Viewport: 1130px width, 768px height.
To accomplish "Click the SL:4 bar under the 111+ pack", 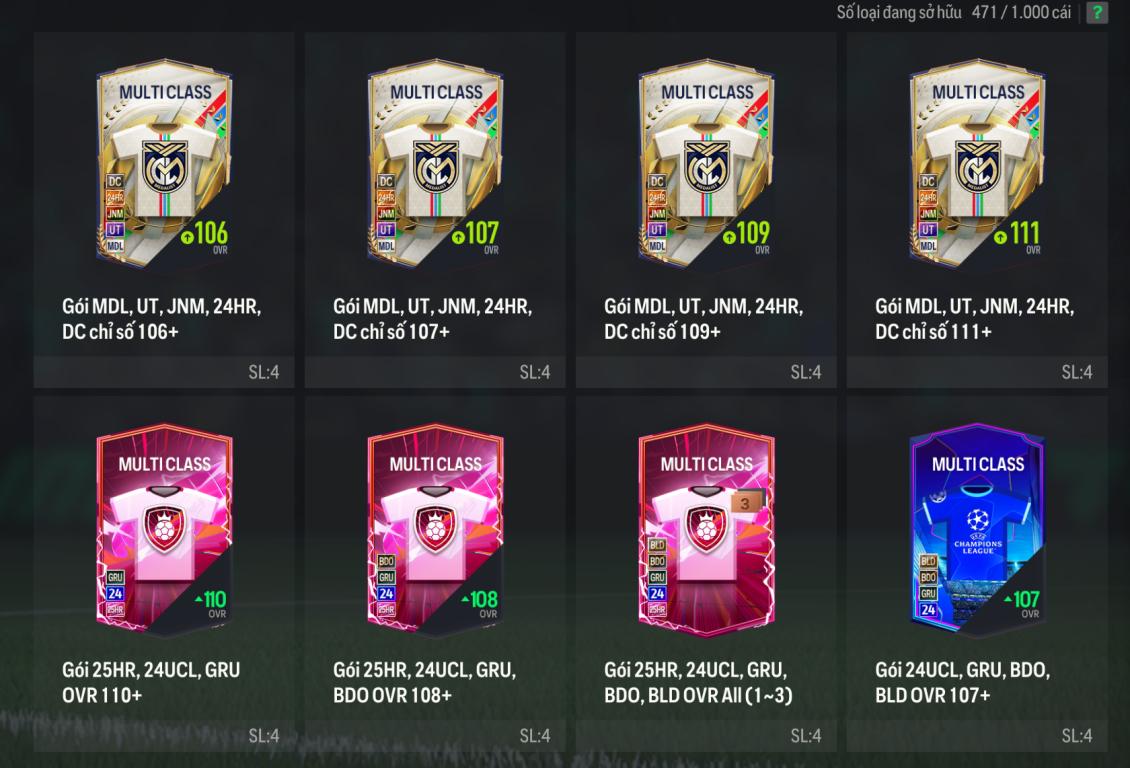I will 977,372.
